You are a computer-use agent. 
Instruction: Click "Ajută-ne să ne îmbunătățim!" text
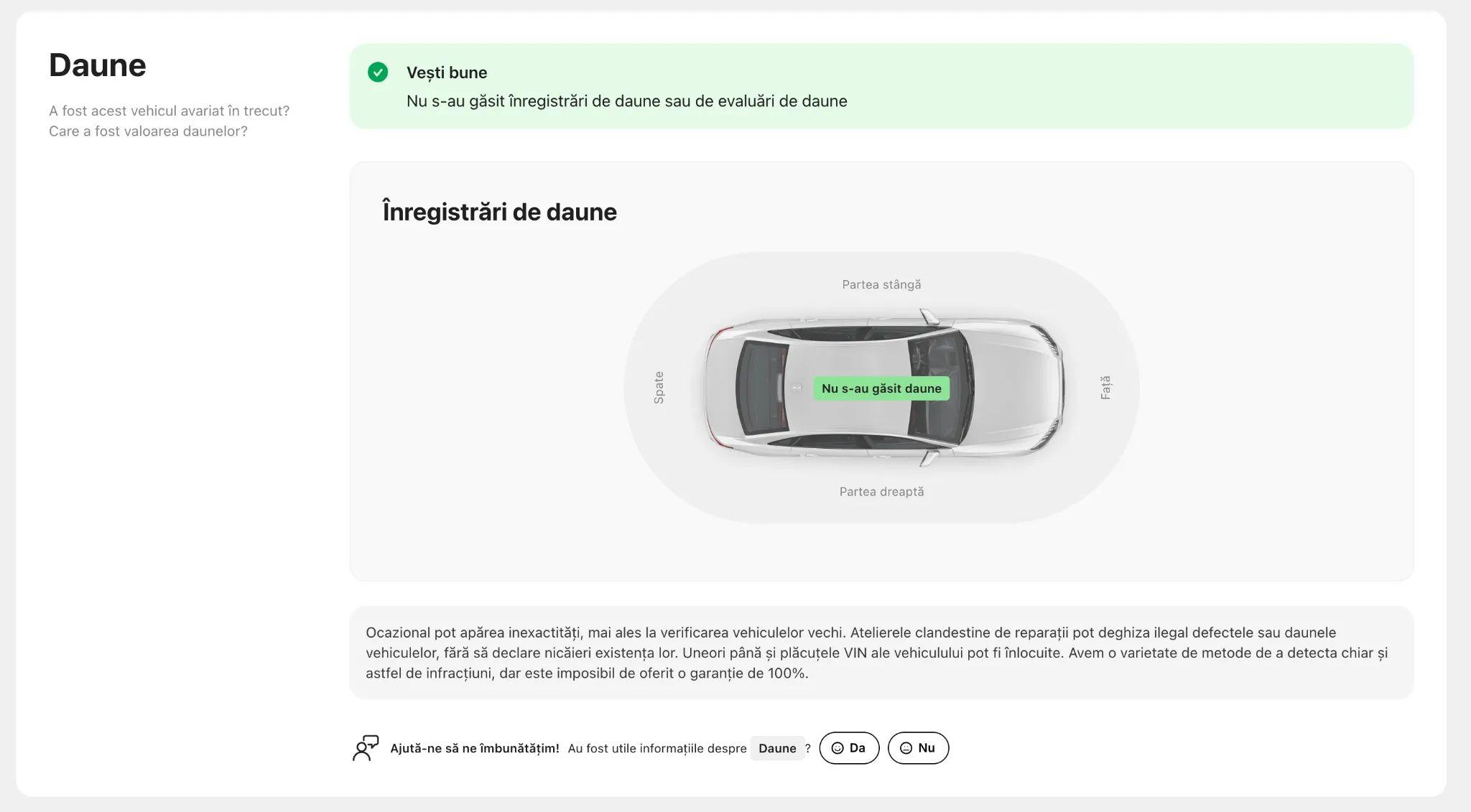(x=474, y=748)
